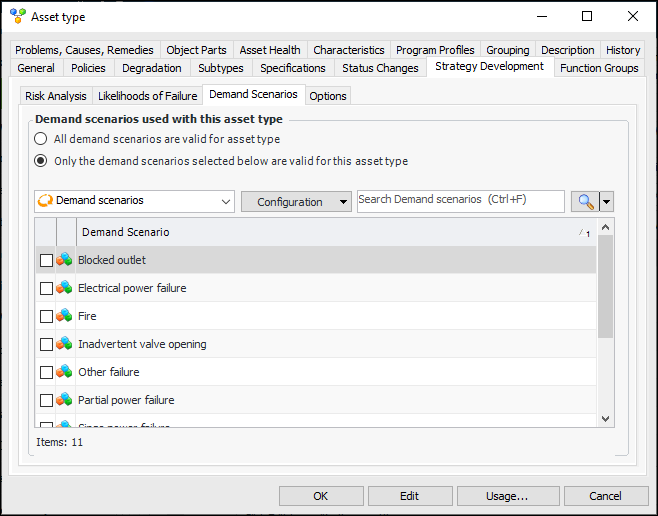Switch to the Risk Analysis tab
Image resolution: width=658 pixels, height=516 pixels.
(56, 96)
